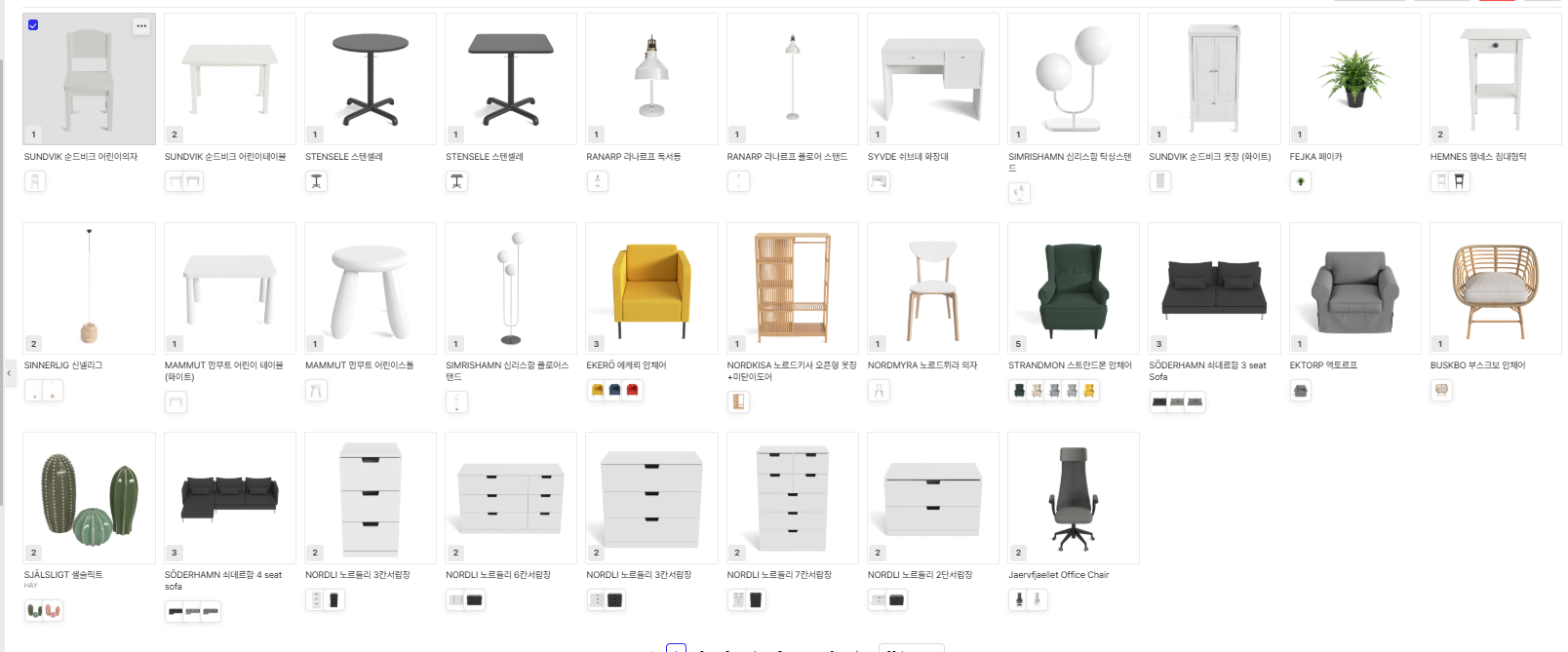
Task: Click the BUSKBO rattan armchair variant icon
Action: pyautogui.click(x=1441, y=391)
